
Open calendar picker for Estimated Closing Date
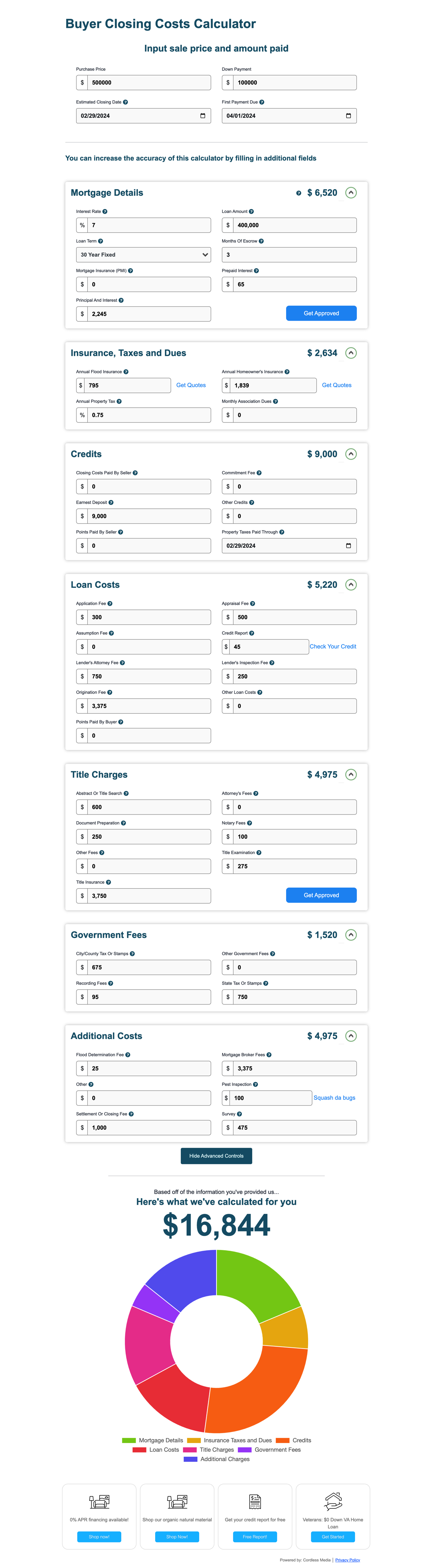pos(202,116)
